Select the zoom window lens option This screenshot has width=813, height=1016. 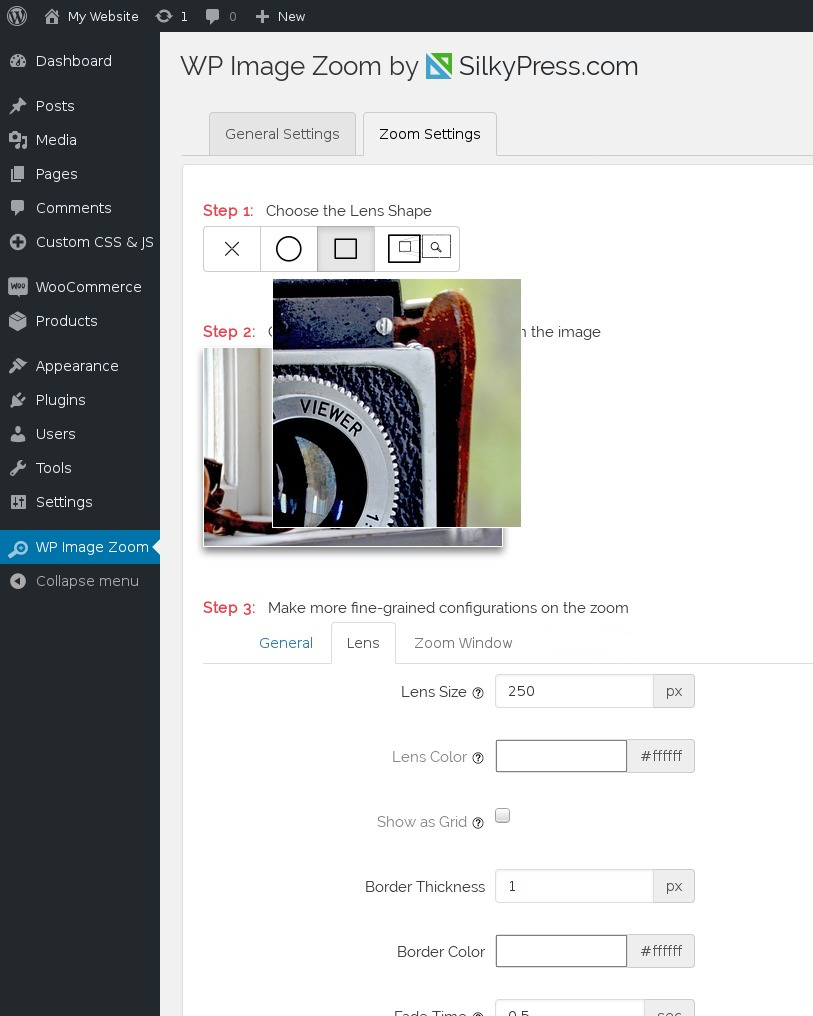pos(417,249)
